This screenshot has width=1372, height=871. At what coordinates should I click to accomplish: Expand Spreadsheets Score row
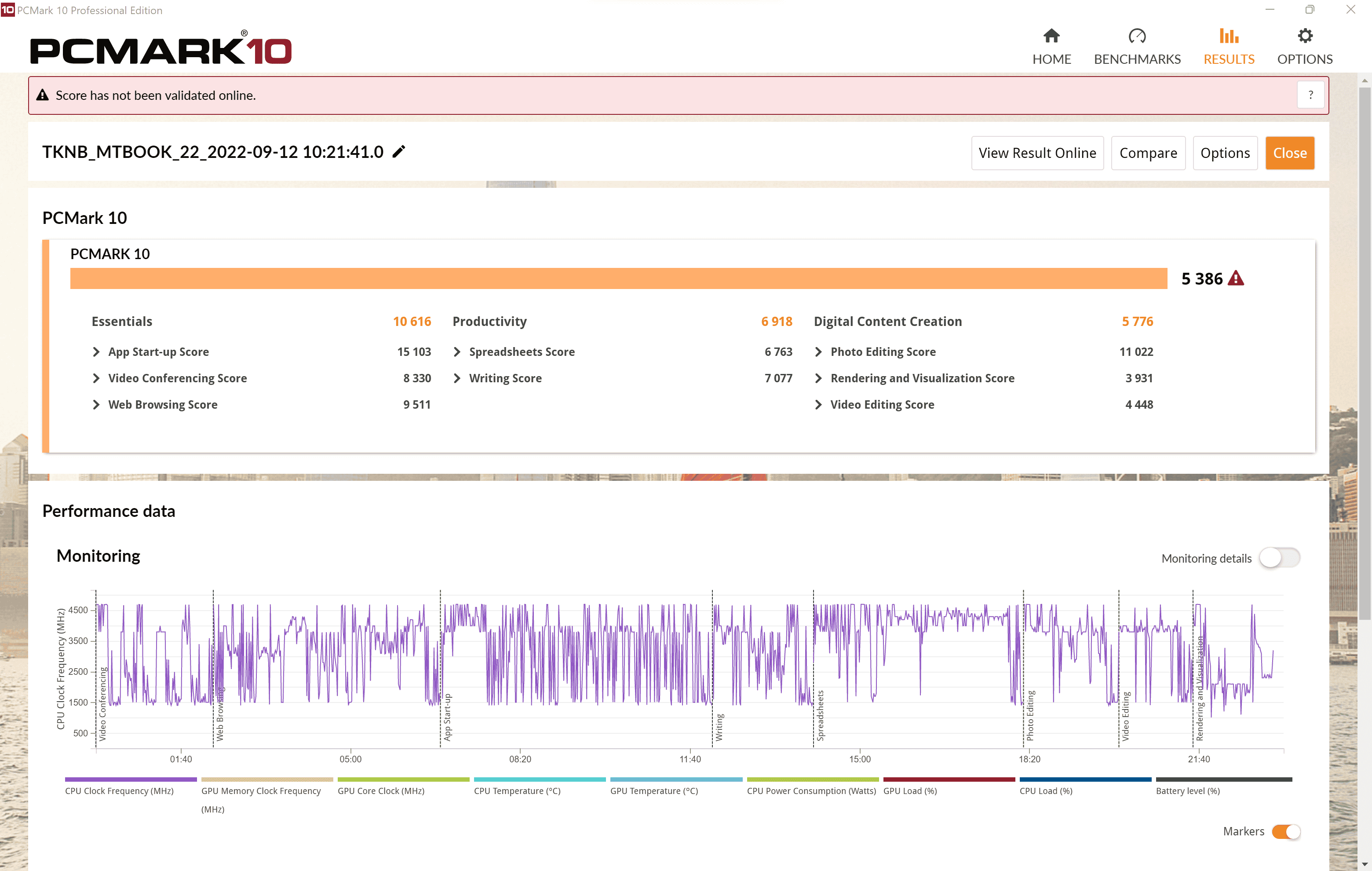pyautogui.click(x=457, y=352)
